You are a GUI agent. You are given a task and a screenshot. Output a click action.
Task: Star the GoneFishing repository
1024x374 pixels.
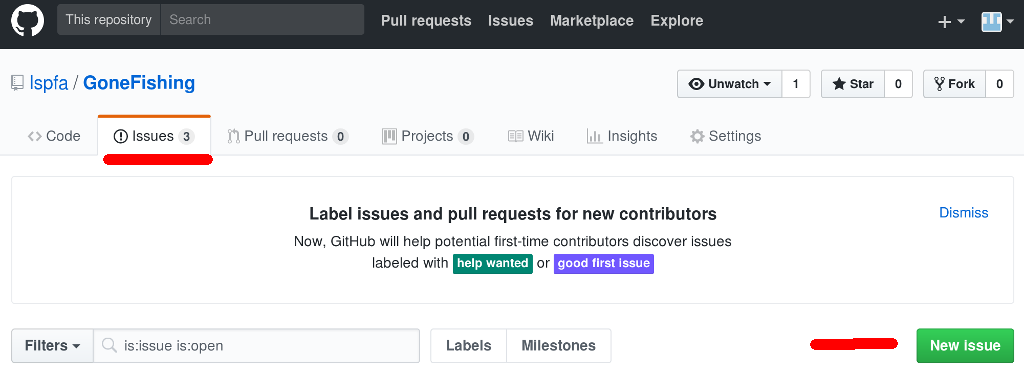(853, 84)
